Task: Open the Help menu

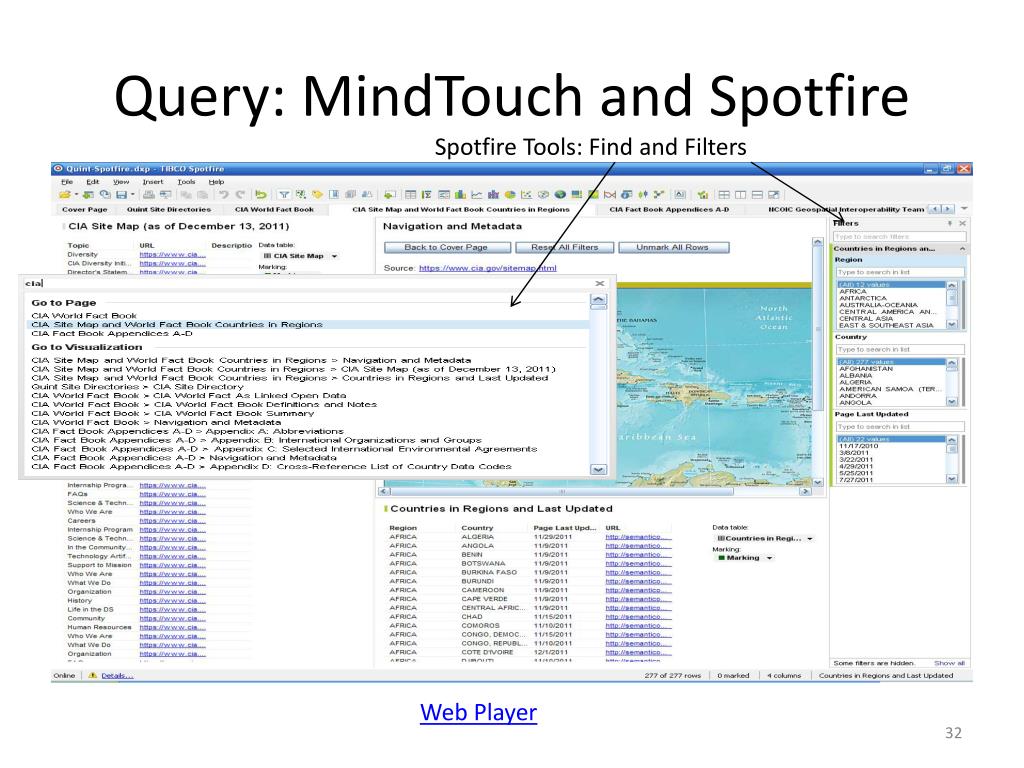Action: [x=216, y=182]
